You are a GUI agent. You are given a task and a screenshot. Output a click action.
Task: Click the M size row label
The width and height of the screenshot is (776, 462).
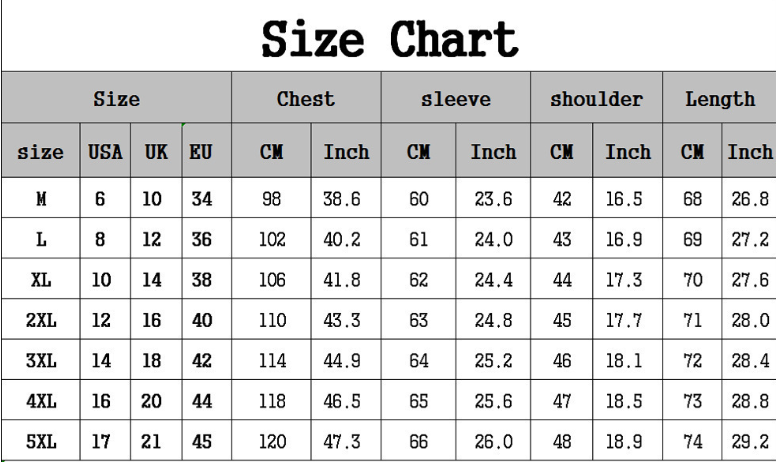pos(42,200)
